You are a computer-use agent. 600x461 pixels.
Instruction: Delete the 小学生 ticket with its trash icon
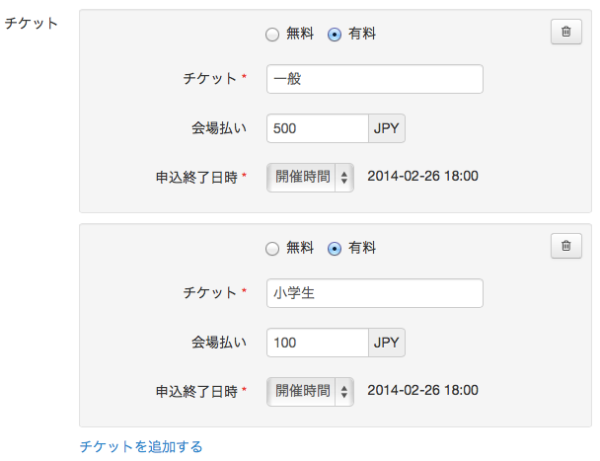pyautogui.click(x=565, y=246)
